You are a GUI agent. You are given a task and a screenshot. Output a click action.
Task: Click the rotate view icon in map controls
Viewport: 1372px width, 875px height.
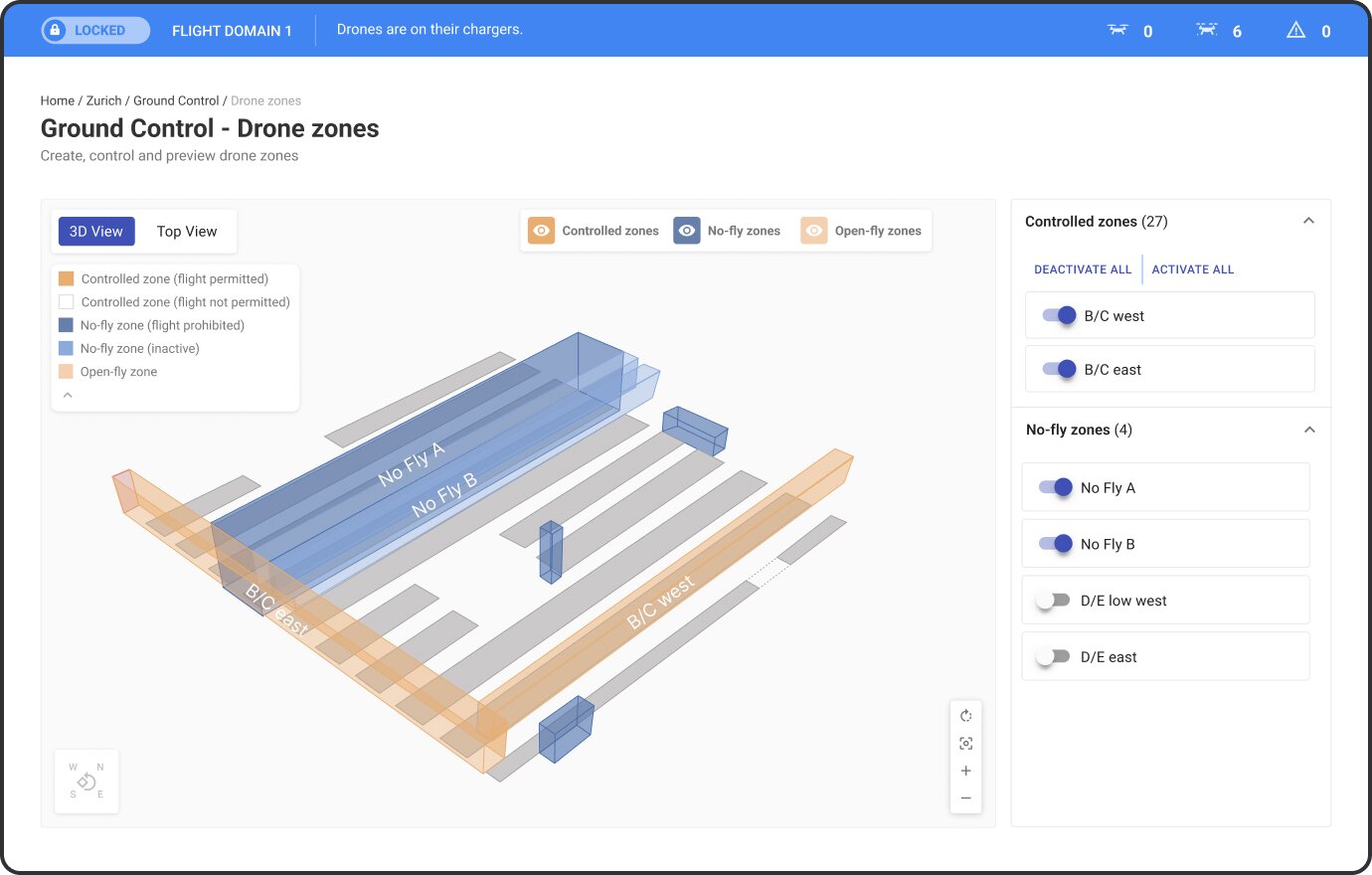click(965, 716)
